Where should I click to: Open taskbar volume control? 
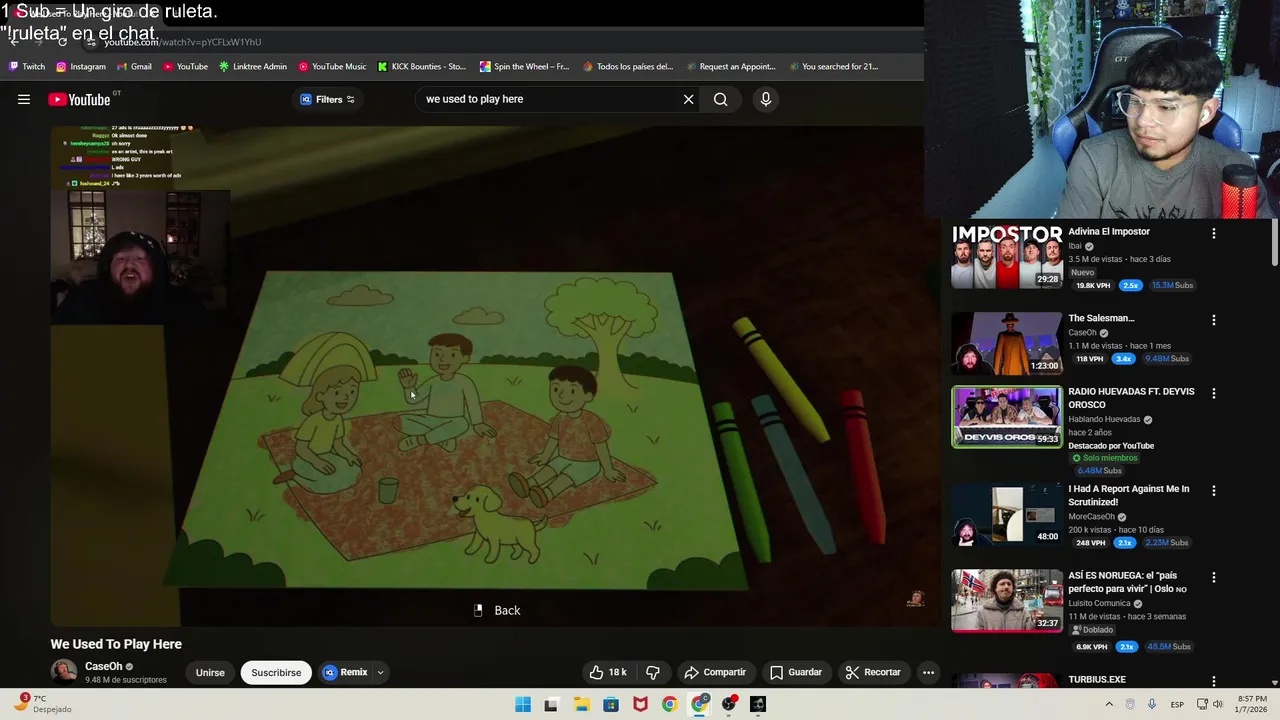[x=1218, y=704]
